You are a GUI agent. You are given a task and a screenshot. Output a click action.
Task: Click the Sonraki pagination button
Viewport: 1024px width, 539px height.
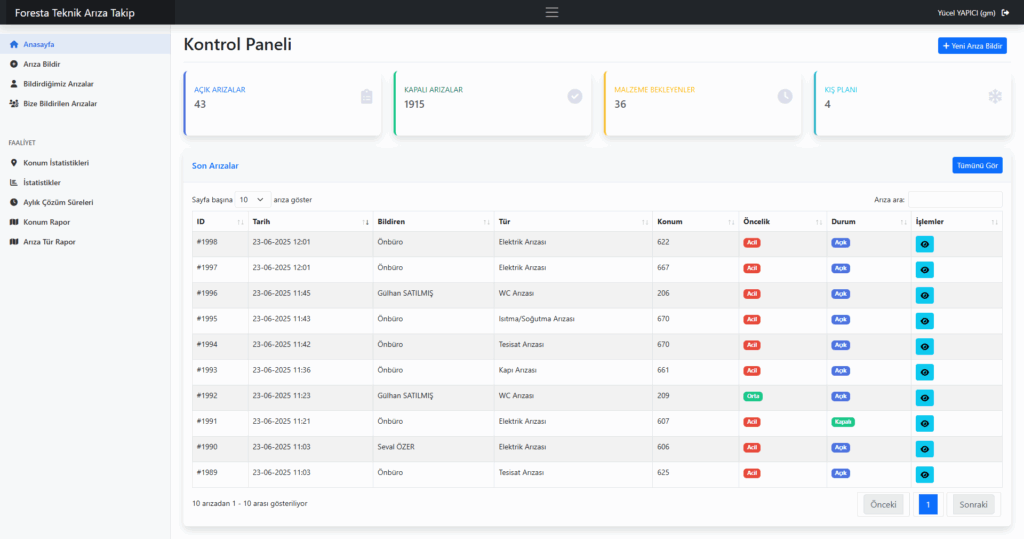pos(973,504)
